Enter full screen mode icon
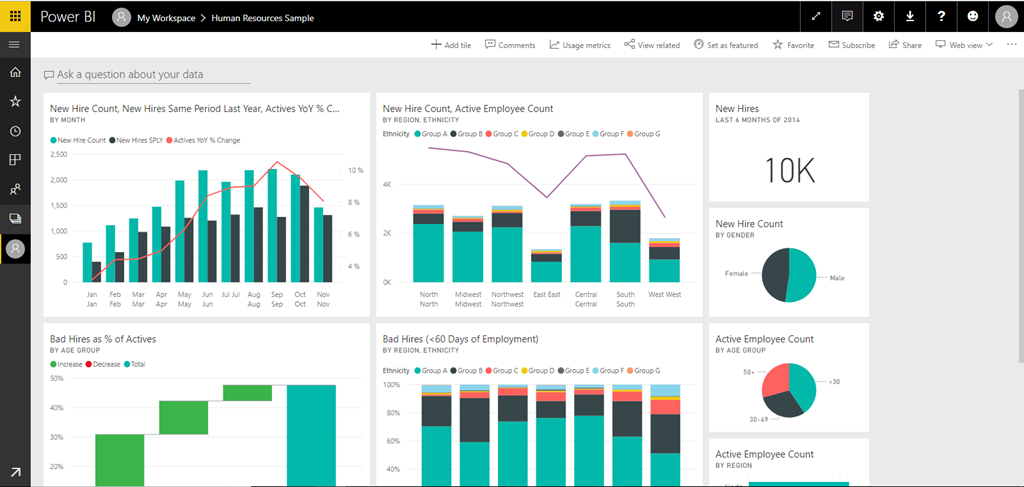 click(x=816, y=16)
